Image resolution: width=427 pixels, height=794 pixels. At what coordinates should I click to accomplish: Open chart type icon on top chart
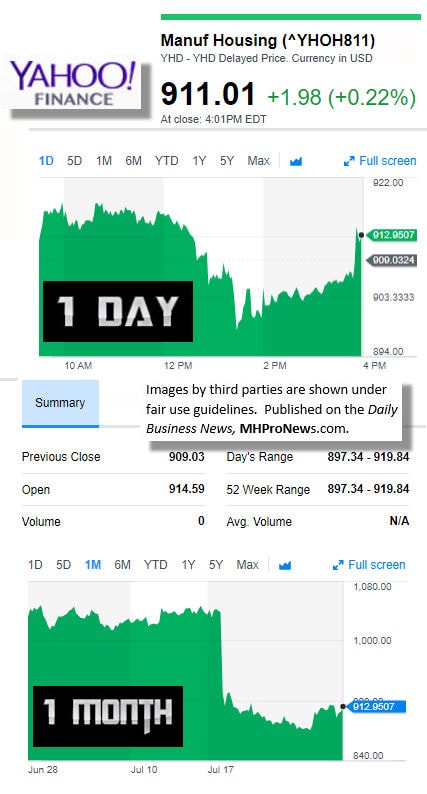coord(296,162)
